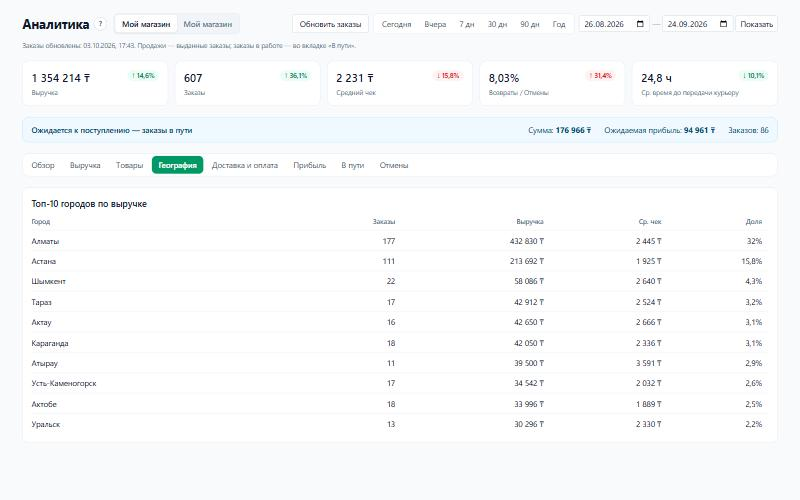Open the Товары tab
This screenshot has width=800, height=500.
[x=130, y=165]
